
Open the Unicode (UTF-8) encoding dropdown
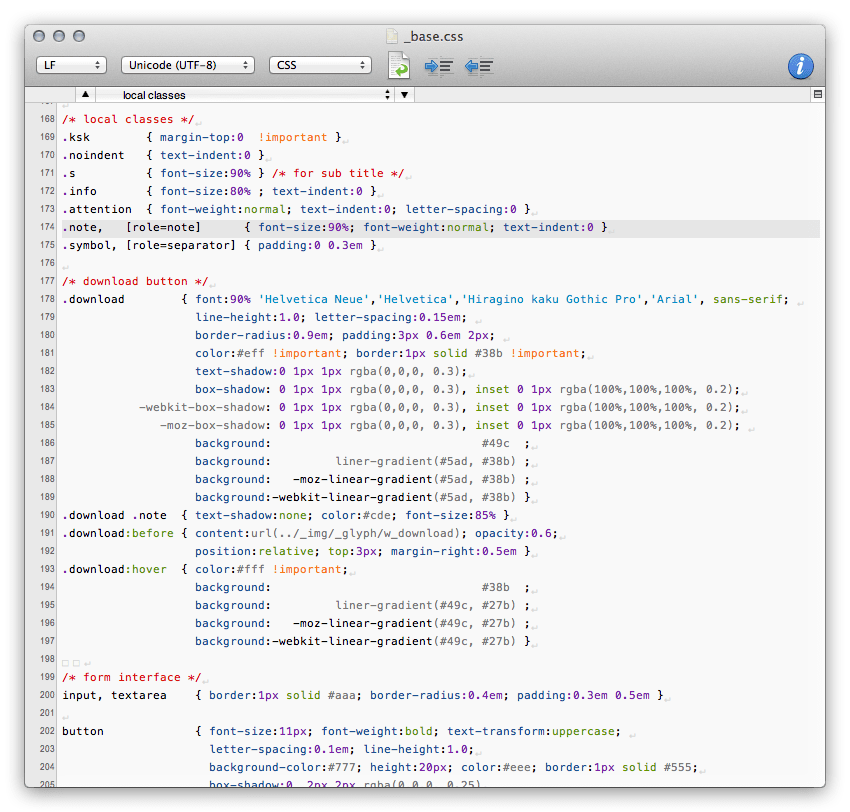coord(187,65)
